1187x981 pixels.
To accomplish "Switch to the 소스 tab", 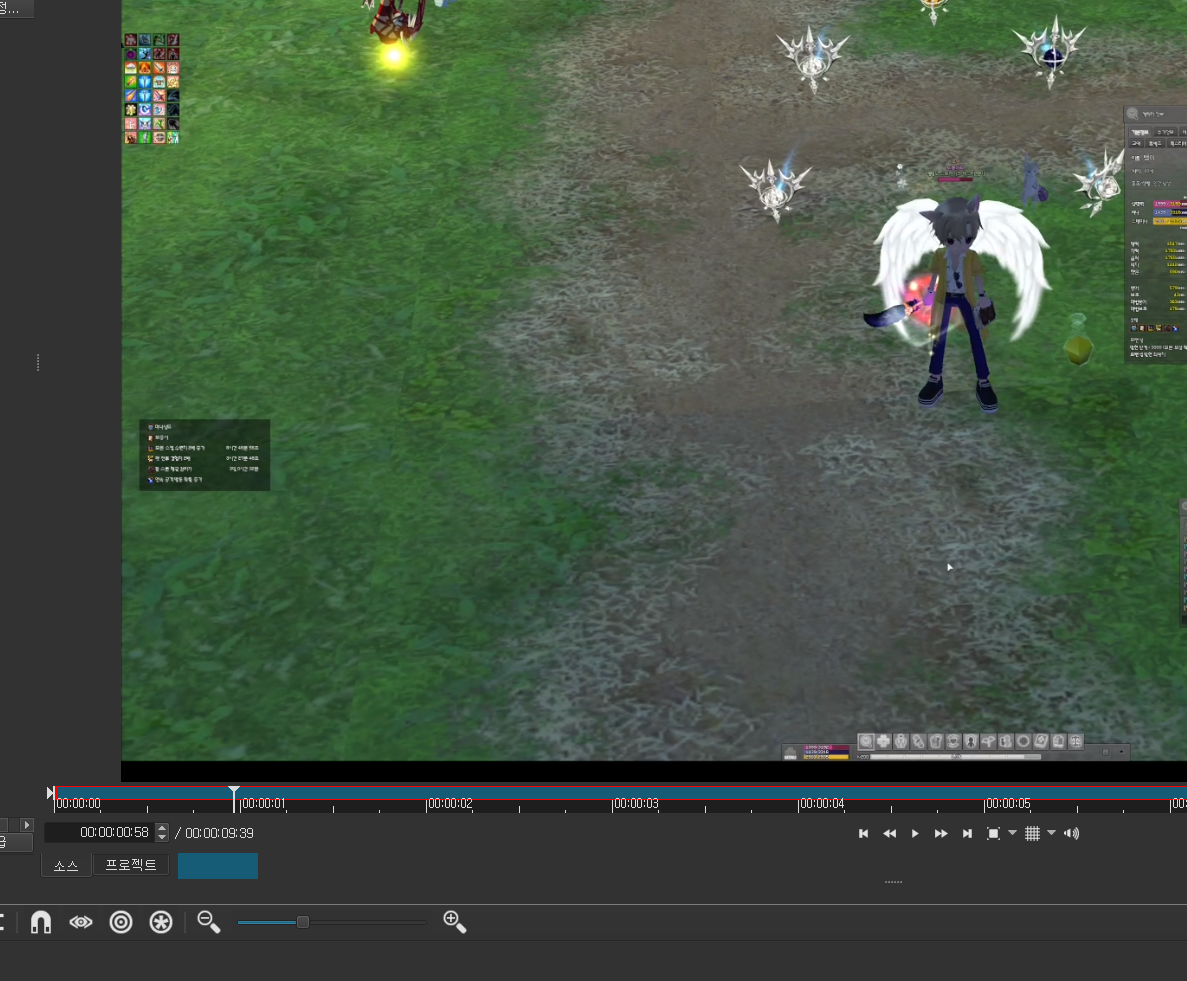I will tap(66, 865).
